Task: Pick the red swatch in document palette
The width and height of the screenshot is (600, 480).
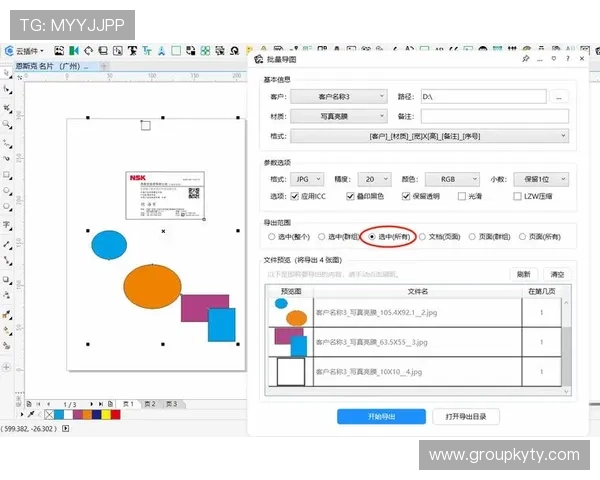Action: (x=116, y=415)
